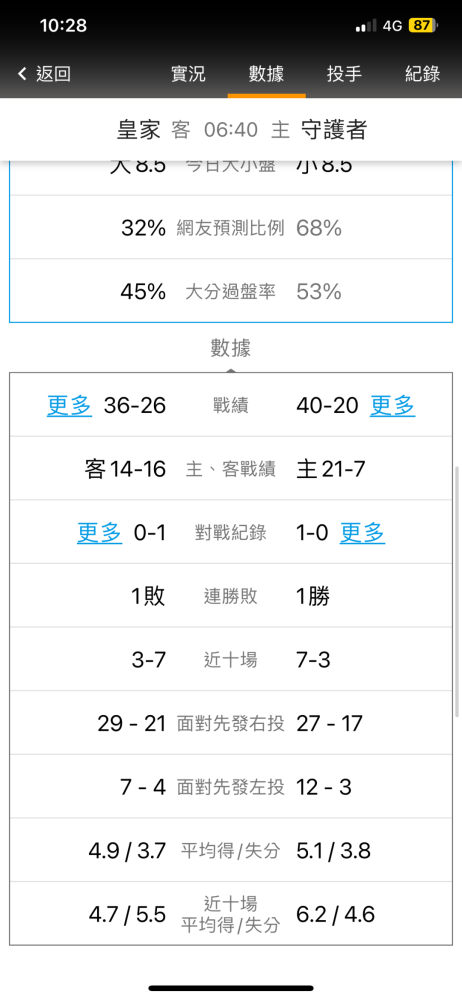Image resolution: width=462 pixels, height=1000 pixels.
Task: Open 更多 link next to 40-20 record
Action: point(392,406)
